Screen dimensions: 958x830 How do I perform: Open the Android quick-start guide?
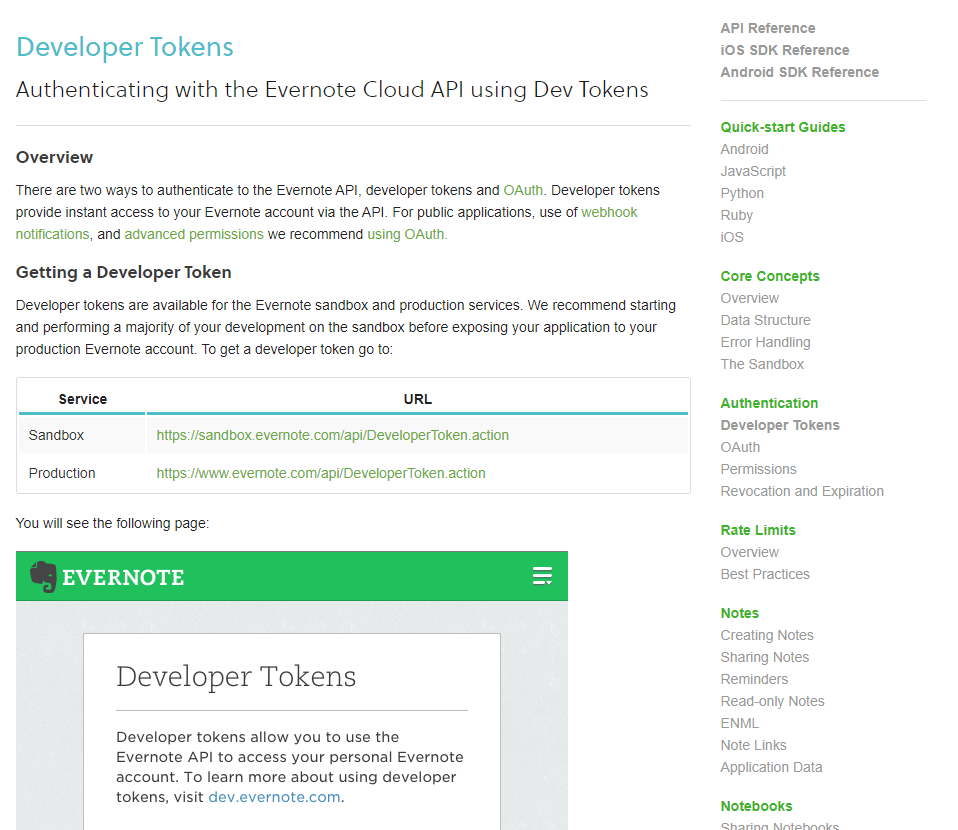744,149
